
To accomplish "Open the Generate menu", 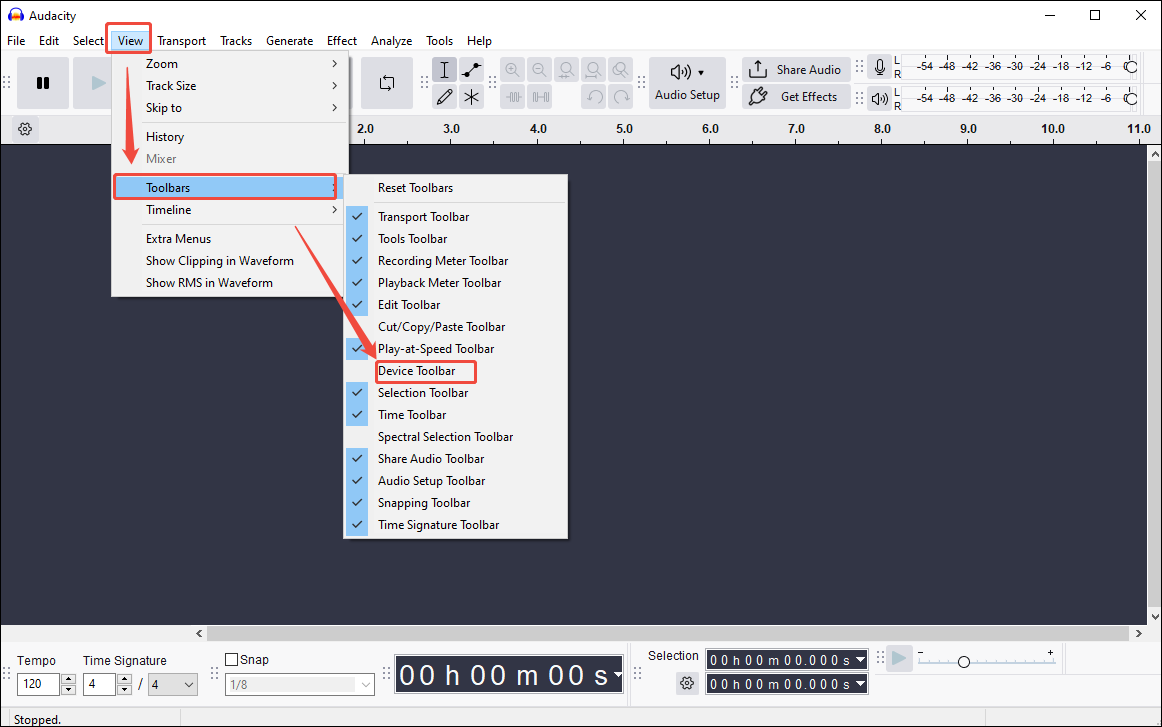I will pos(290,41).
